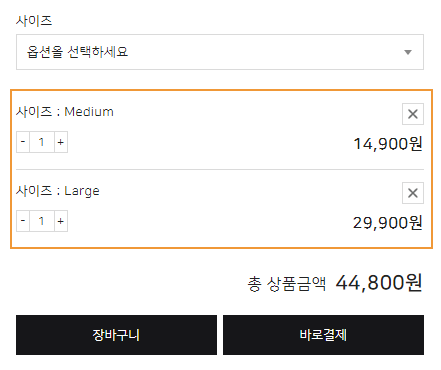Screen dimensions: 441x370
Task: Select the 사이즈 : Medium label
Action: 65,112
